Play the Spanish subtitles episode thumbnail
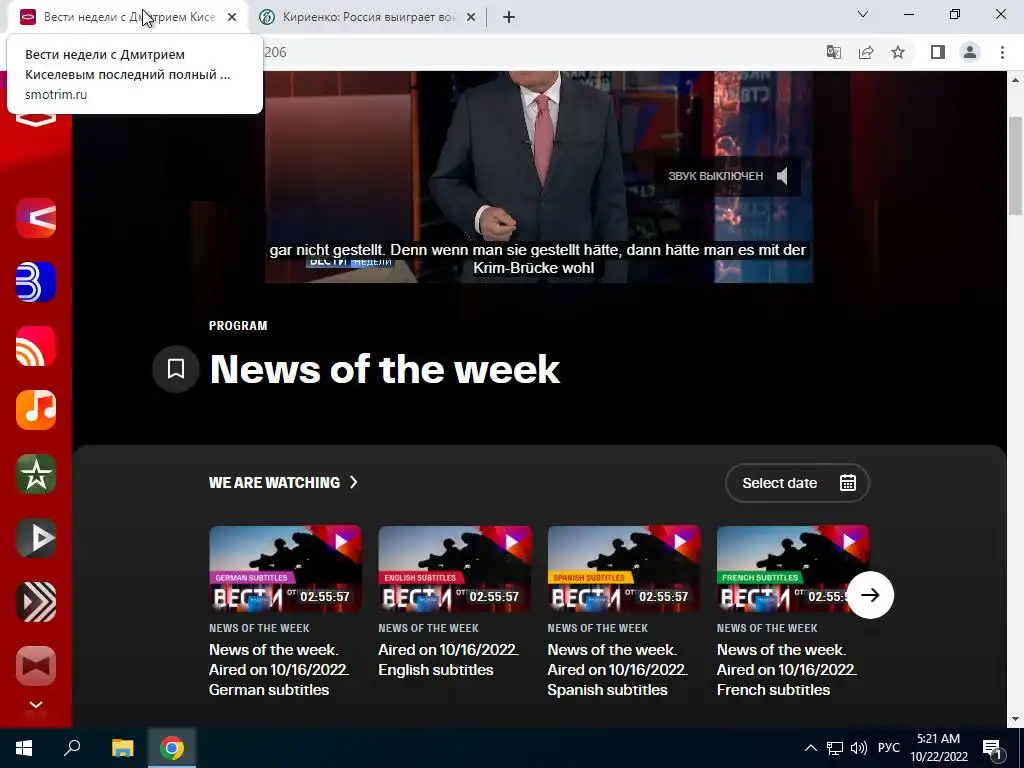The image size is (1024, 768). [x=624, y=569]
